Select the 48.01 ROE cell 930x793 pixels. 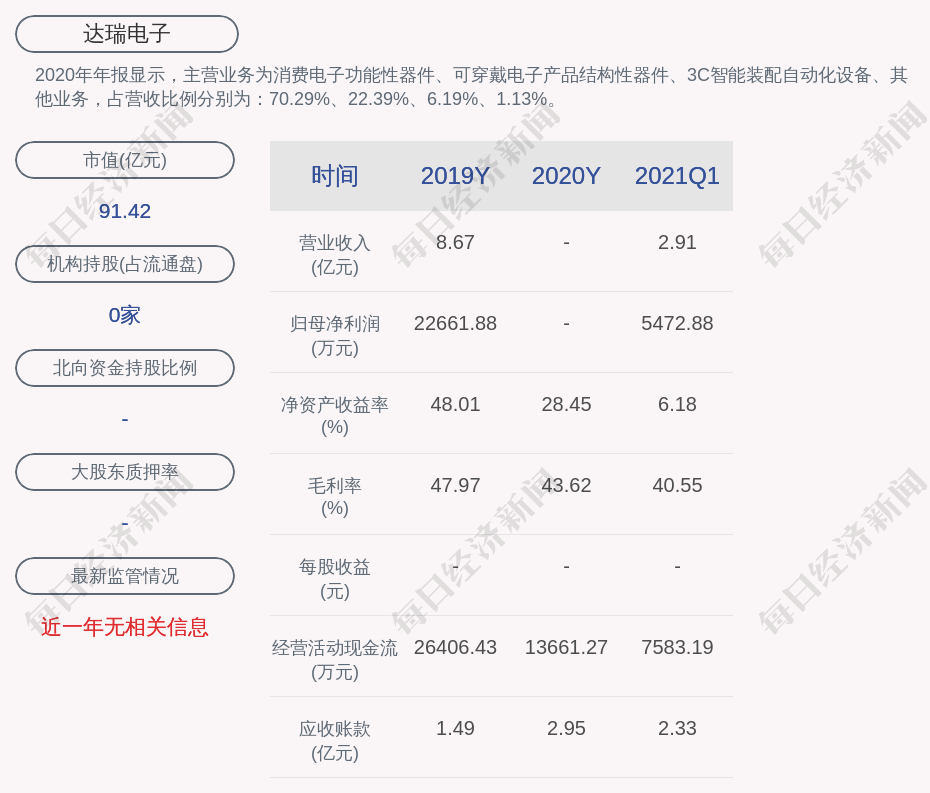[x=455, y=405]
